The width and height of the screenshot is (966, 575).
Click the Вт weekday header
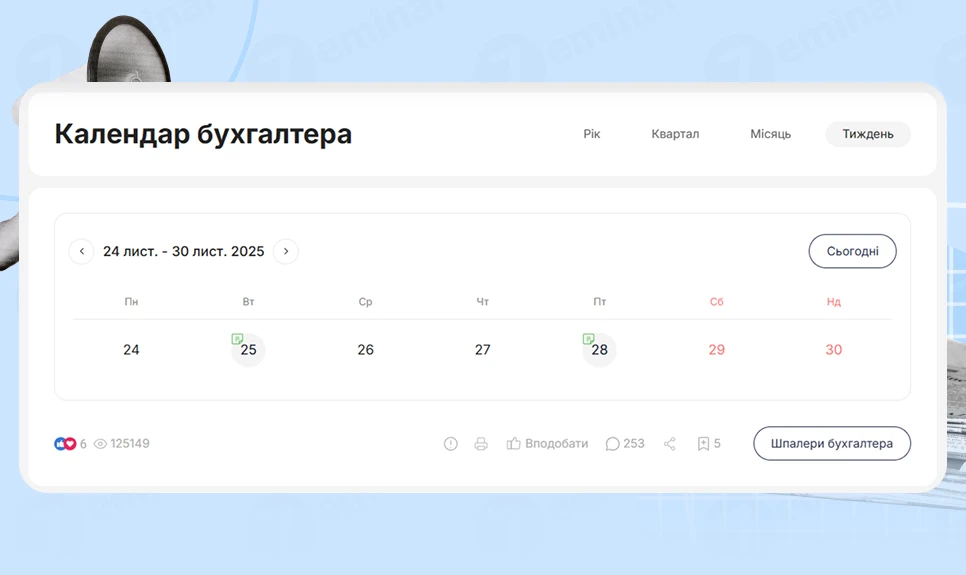point(248,302)
